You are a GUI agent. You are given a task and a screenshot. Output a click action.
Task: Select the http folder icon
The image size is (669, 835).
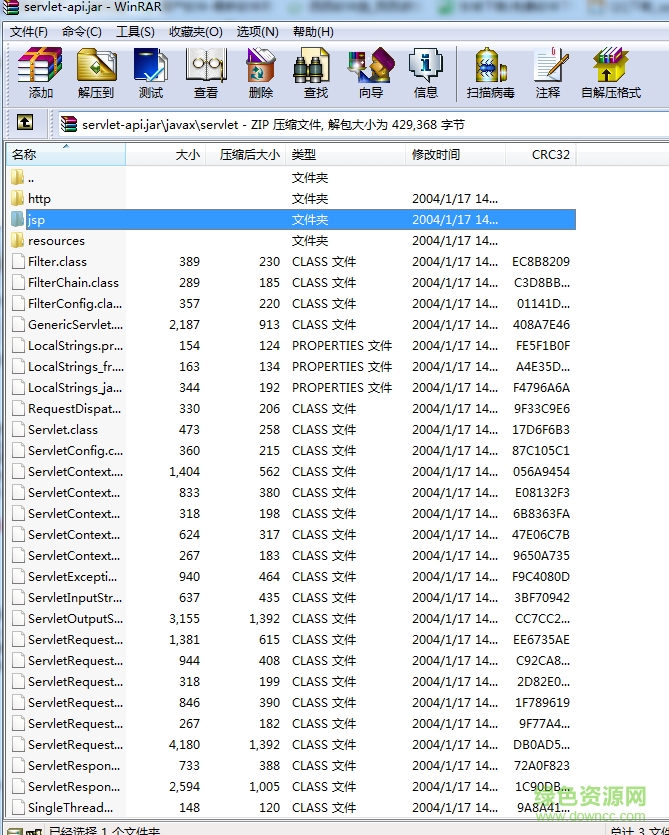click(18, 199)
